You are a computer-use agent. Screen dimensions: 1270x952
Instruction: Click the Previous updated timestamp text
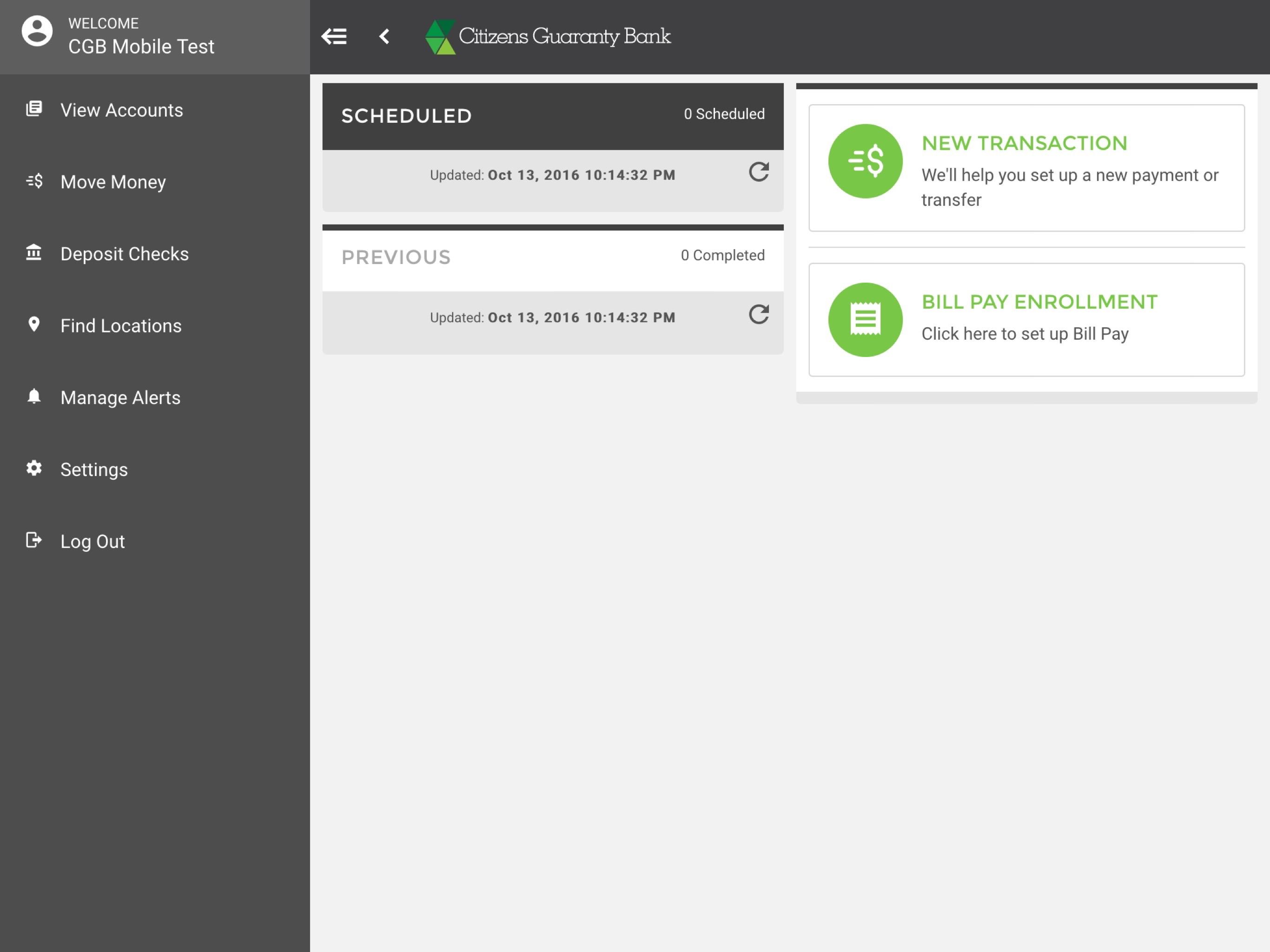pos(552,317)
